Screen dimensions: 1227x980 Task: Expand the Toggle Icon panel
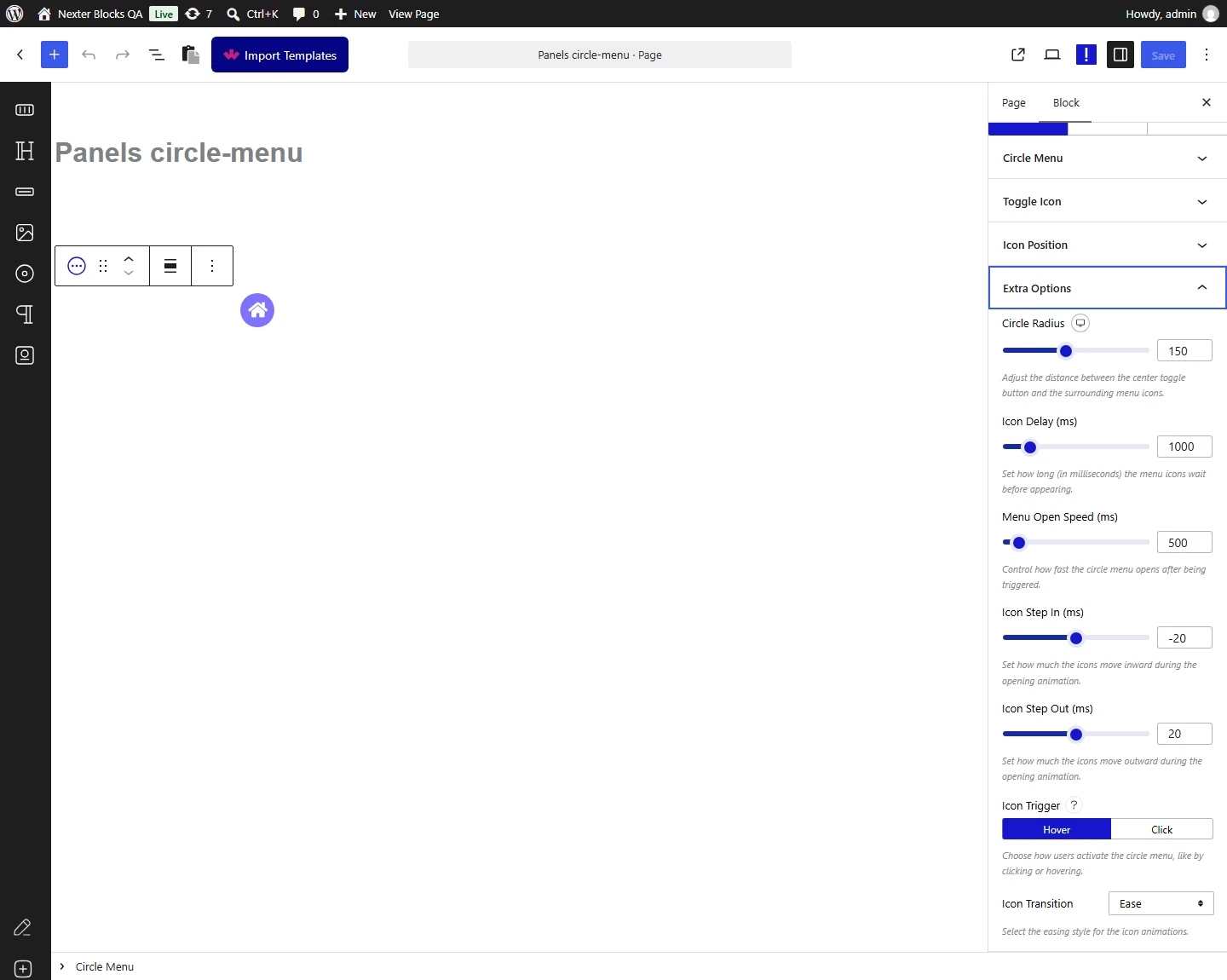[1107, 201]
